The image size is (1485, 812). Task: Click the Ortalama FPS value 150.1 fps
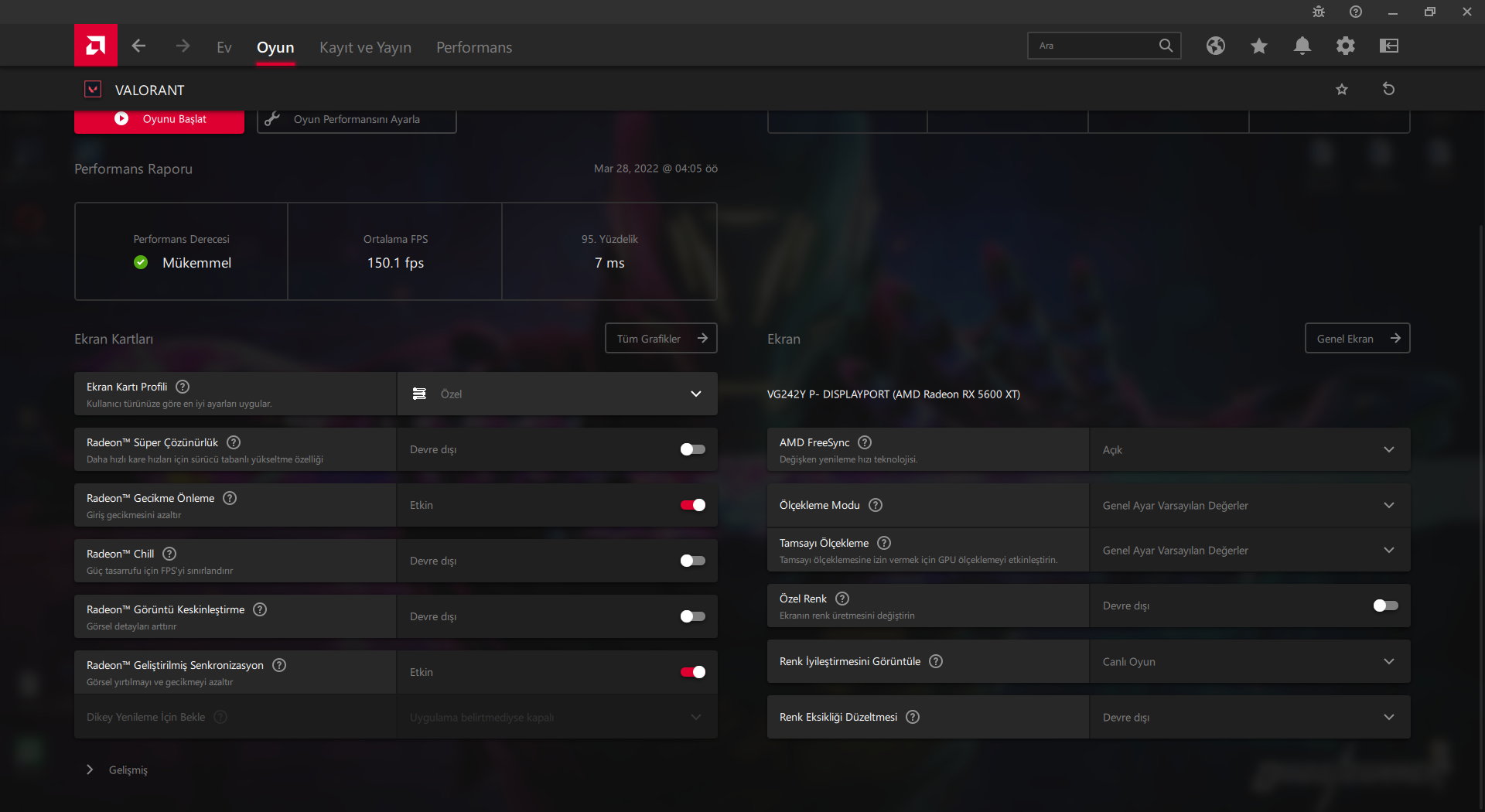pos(395,263)
